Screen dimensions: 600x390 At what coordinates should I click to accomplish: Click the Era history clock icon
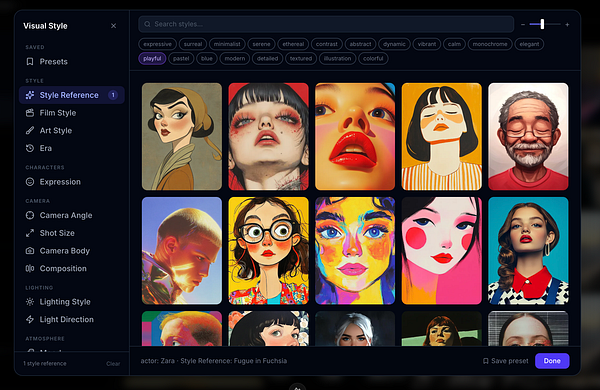point(30,148)
